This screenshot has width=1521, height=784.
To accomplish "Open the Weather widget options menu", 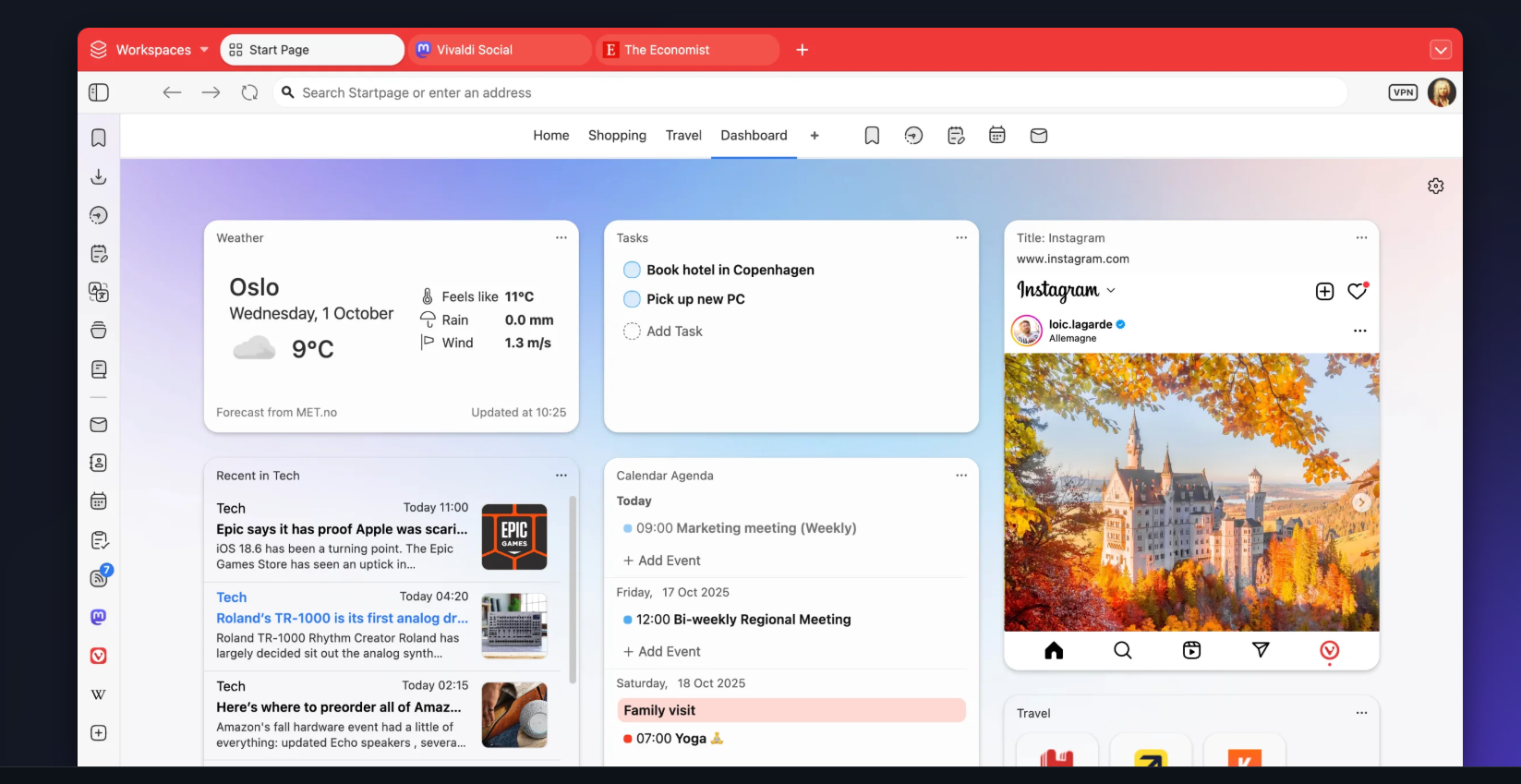I will point(561,238).
